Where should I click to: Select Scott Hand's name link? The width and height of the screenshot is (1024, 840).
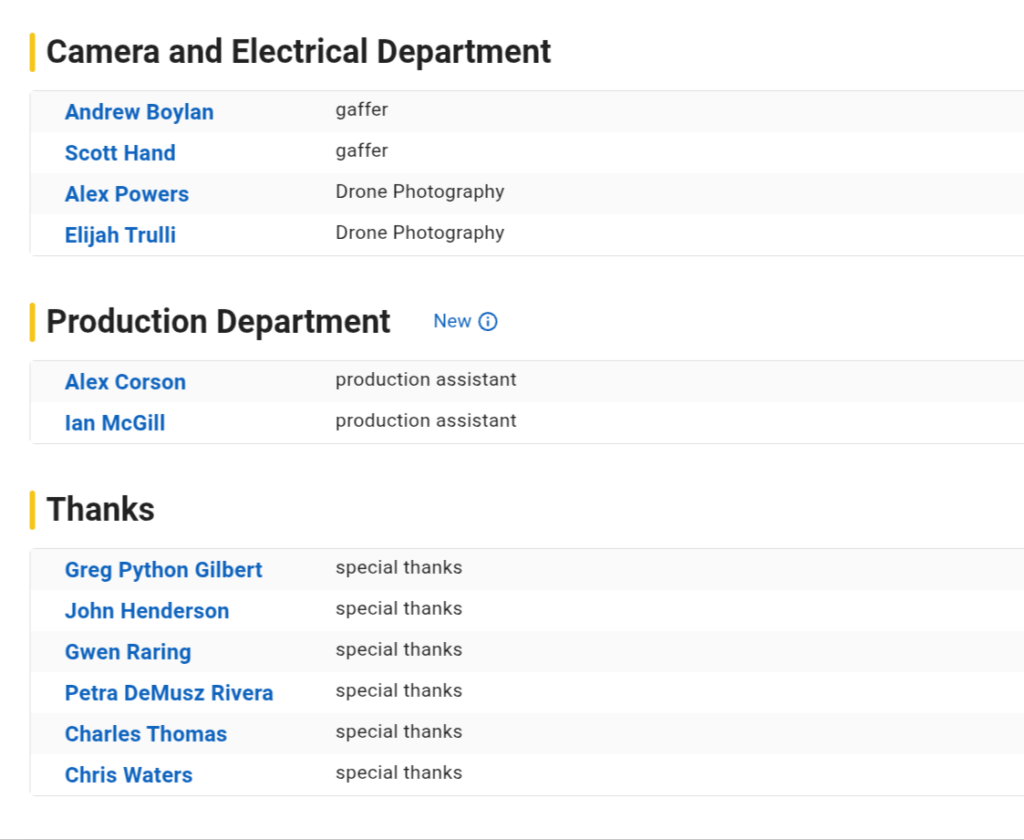(x=120, y=153)
